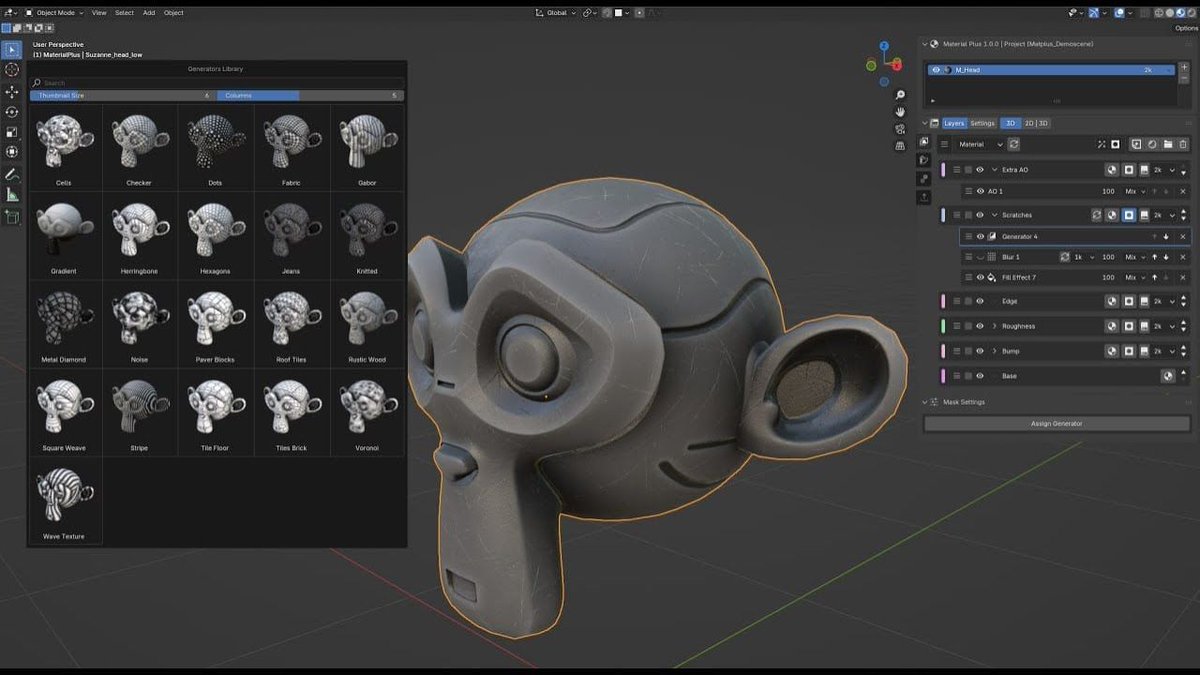This screenshot has height=675, width=1200.
Task: Select the 3D view mode button
Action: (x=1011, y=123)
